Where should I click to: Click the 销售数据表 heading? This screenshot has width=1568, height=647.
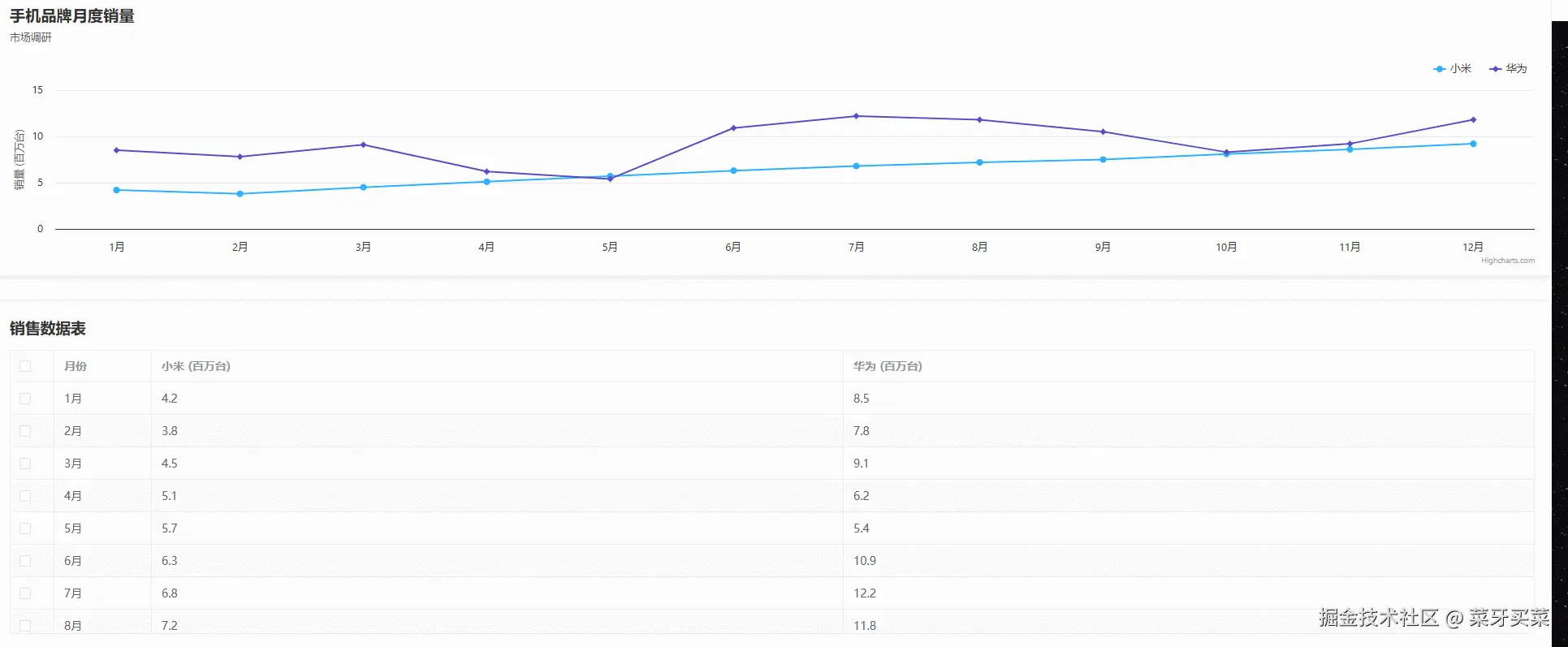pos(48,329)
